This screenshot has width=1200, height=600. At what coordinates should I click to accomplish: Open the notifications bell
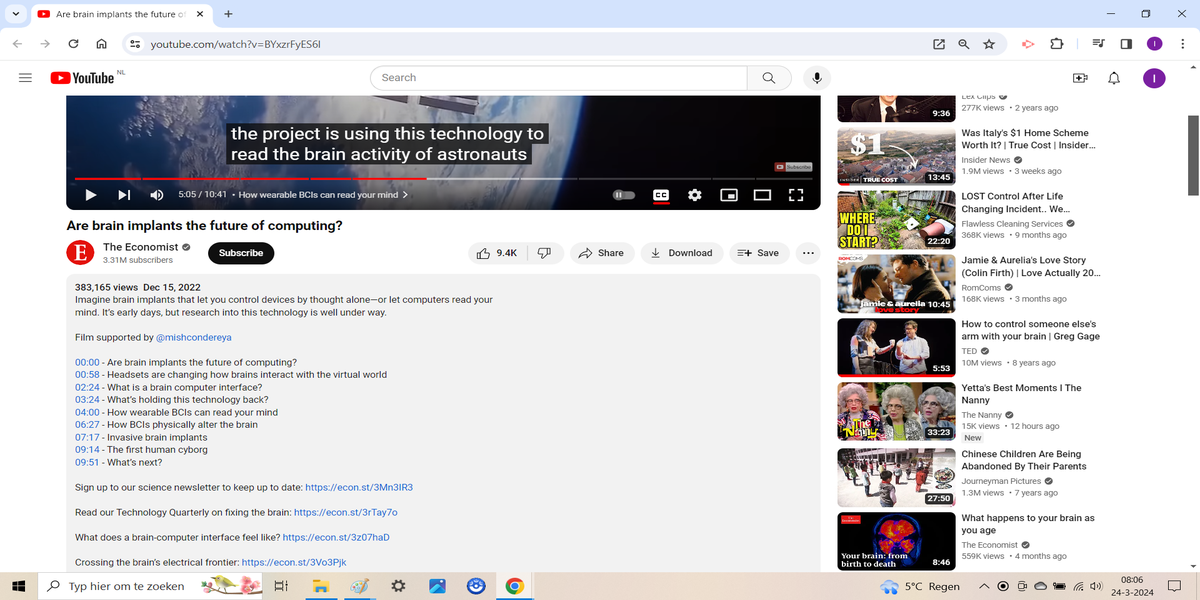(x=1113, y=78)
